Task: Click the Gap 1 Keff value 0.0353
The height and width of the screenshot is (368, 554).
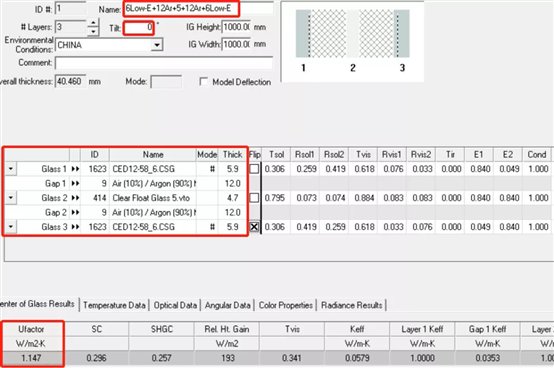Action: [488, 358]
